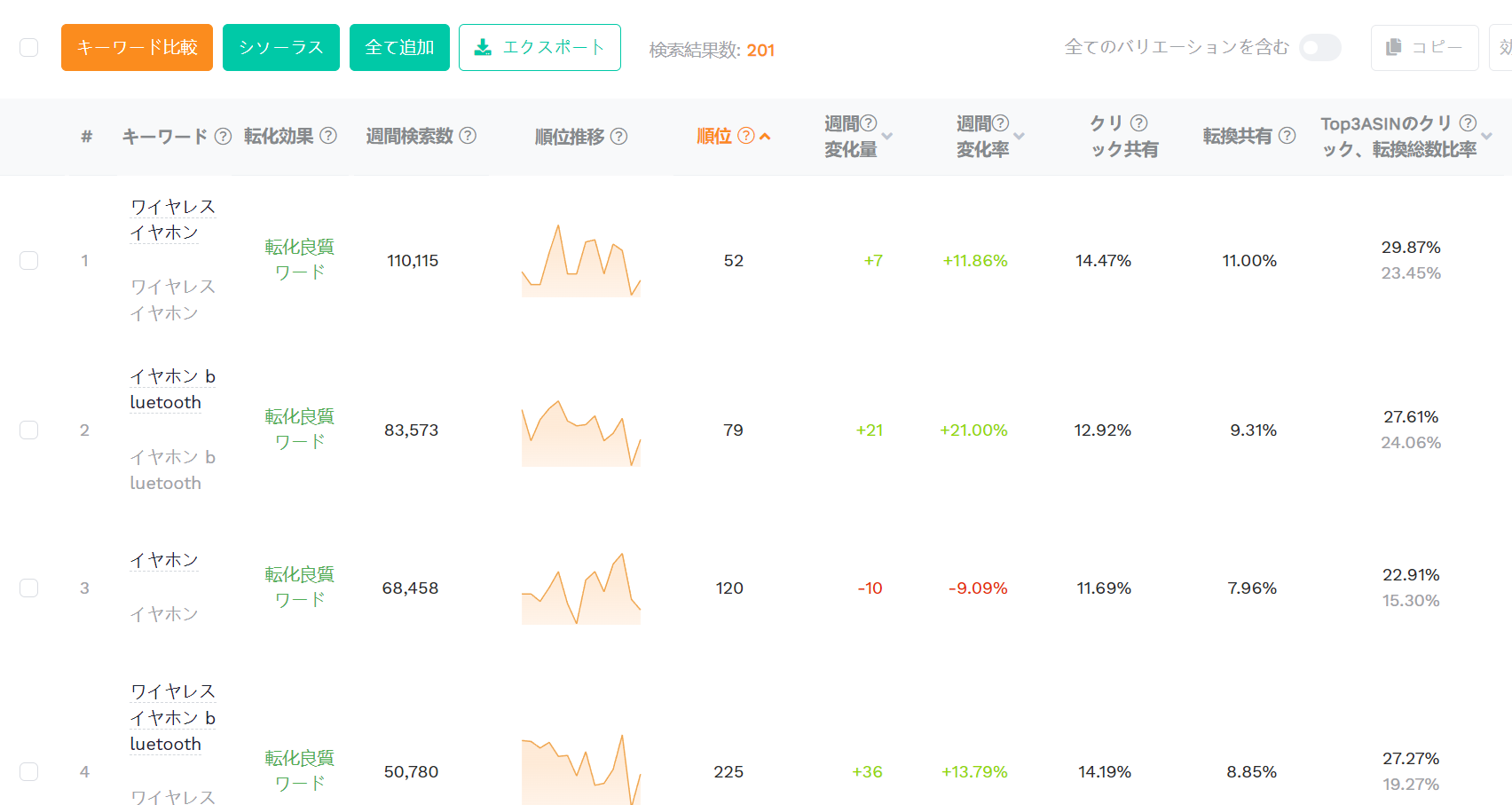Expand sort arrow on Top3ASIN column
The height and width of the screenshot is (805, 1512).
[1487, 137]
